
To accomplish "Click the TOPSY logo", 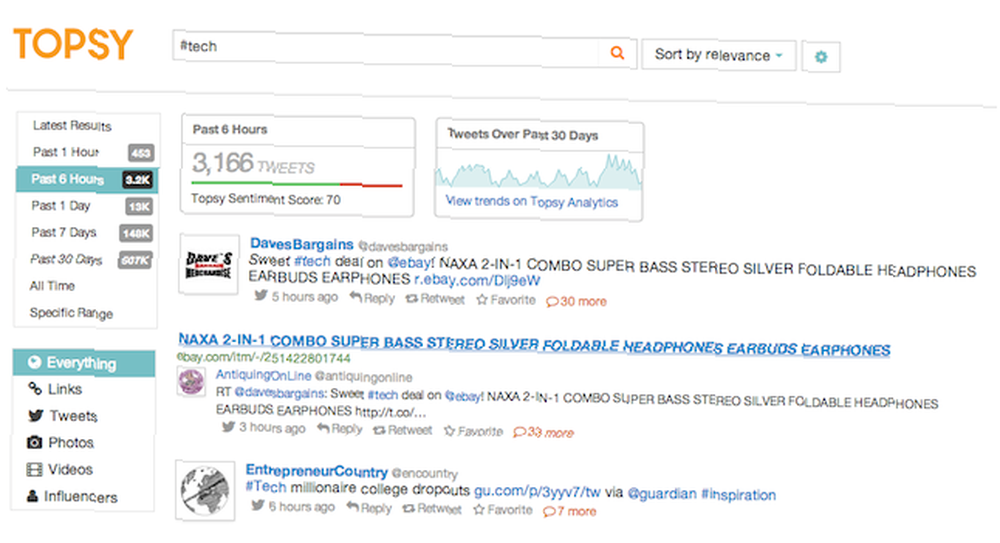I will [x=73, y=44].
